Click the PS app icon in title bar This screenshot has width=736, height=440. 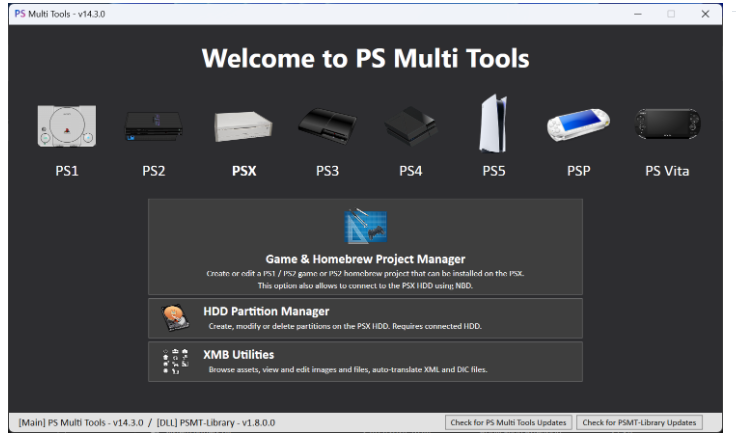(x=20, y=13)
